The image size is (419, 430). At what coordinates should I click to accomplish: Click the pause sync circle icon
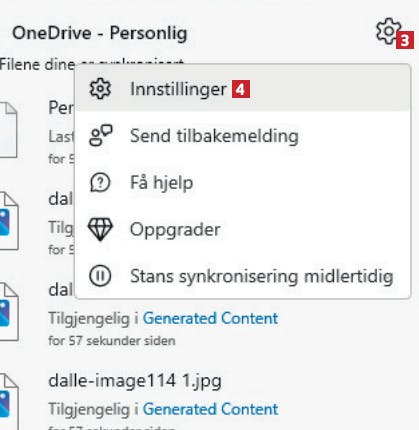[x=100, y=276]
